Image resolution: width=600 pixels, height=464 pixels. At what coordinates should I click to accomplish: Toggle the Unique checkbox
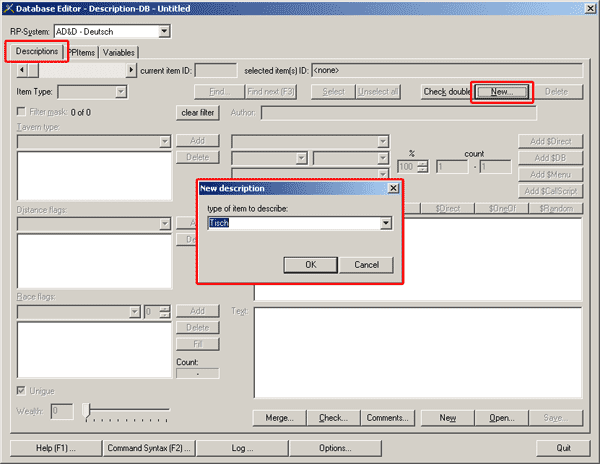click(x=22, y=390)
